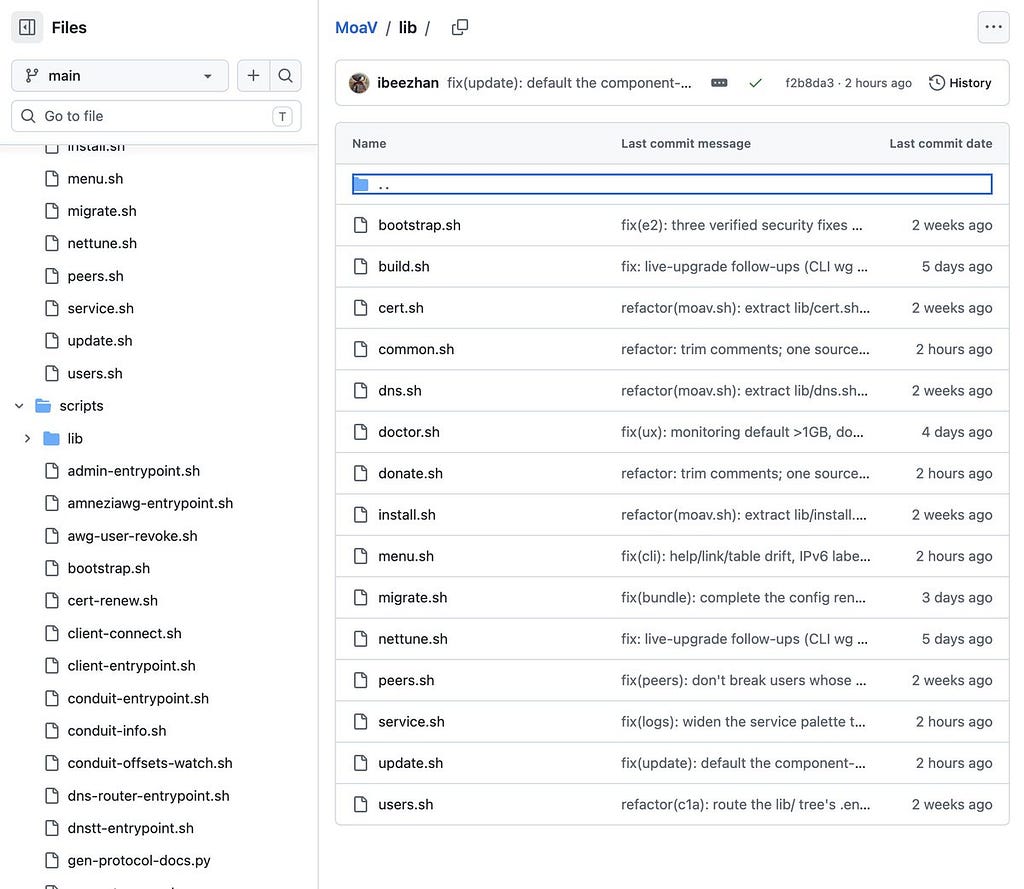Open conduit-offsets-watch.sh in the tree

150,764
